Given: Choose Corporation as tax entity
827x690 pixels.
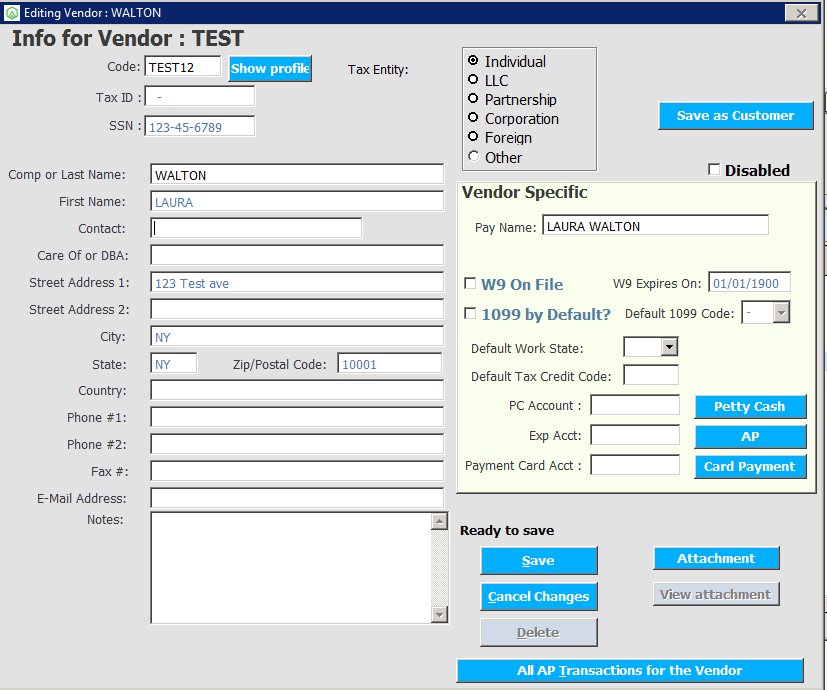Looking at the screenshot, I should [x=473, y=118].
